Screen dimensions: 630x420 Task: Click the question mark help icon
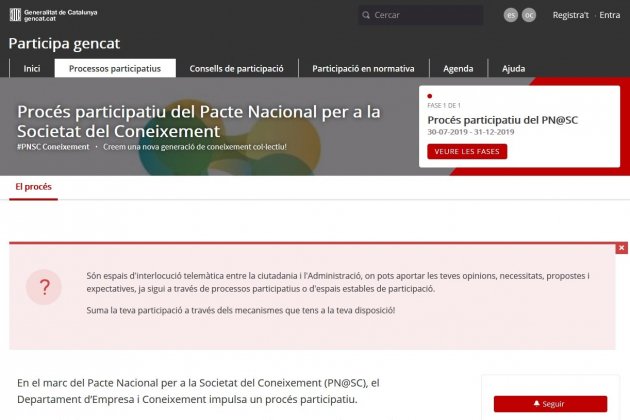pyautogui.click(x=44, y=288)
